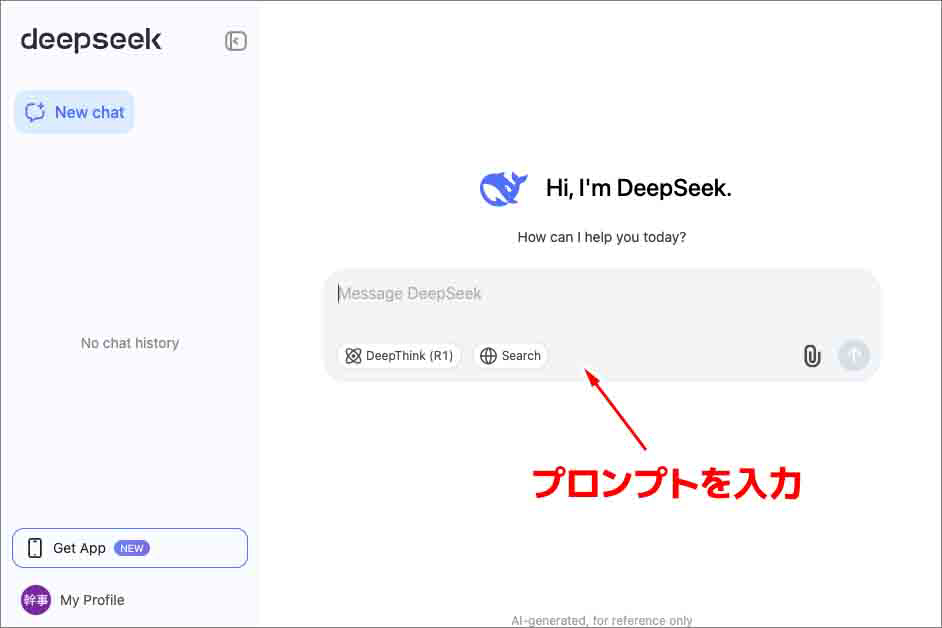
Task: Focus the Message DeepSeek input field
Action: click(600, 294)
